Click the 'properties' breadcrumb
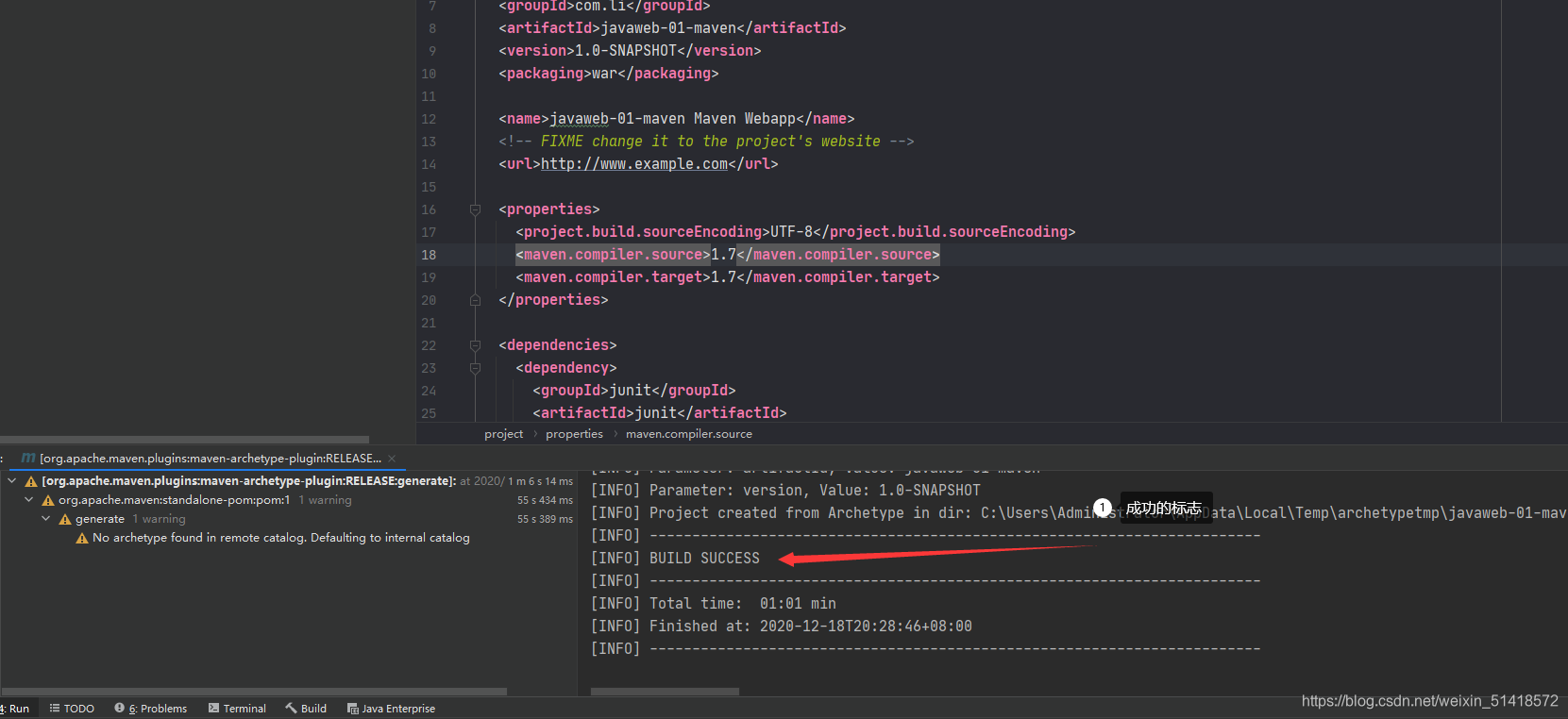 coord(574,434)
